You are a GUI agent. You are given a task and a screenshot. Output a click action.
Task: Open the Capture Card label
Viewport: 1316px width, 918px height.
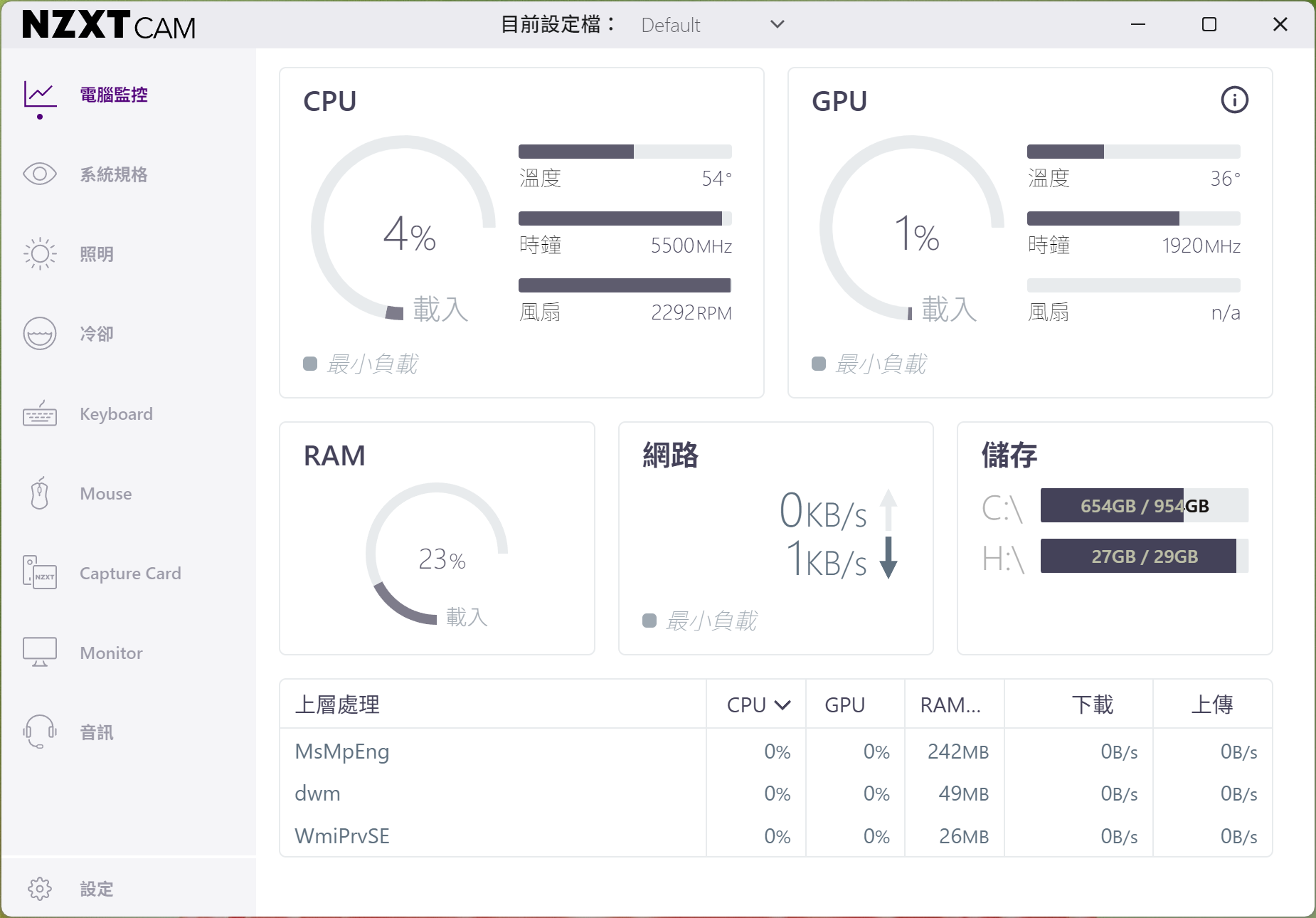[130, 573]
